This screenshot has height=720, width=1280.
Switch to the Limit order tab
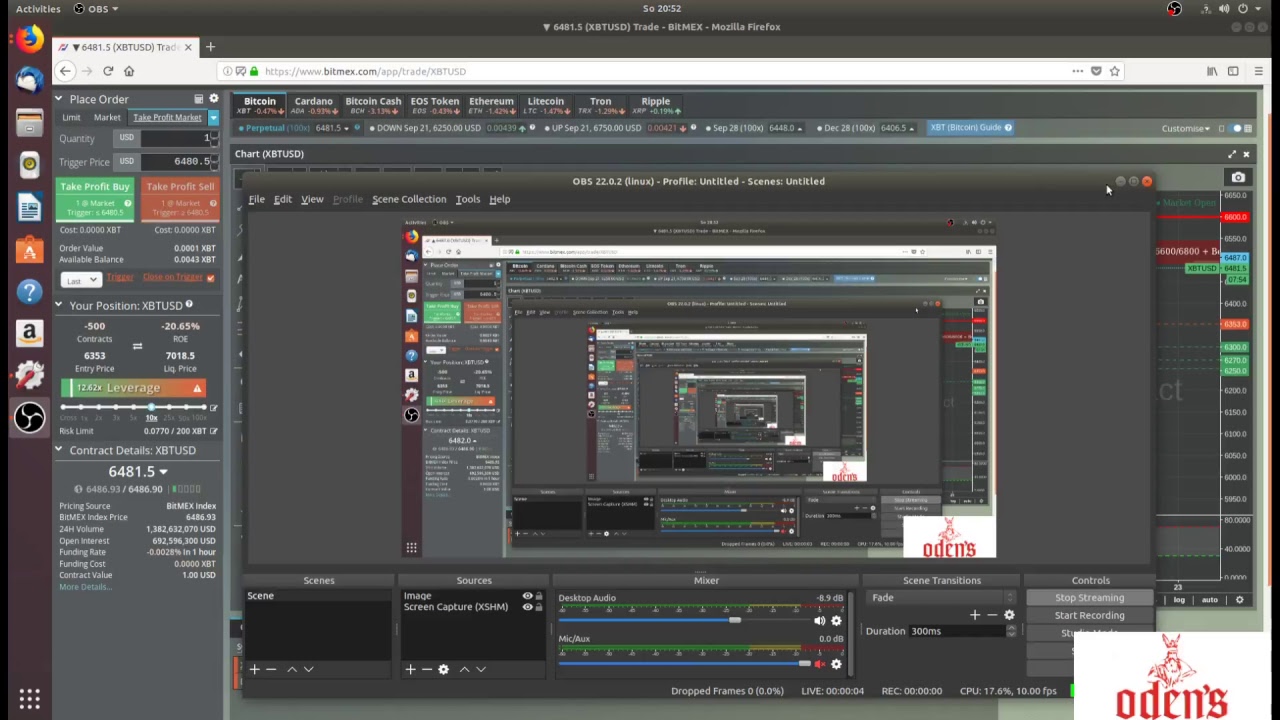tap(72, 118)
